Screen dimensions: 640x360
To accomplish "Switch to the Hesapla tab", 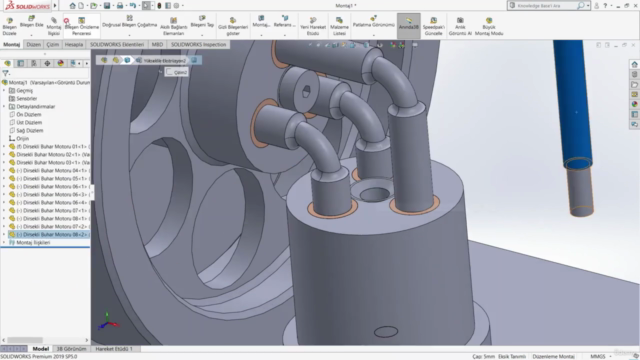I will click(x=74, y=44).
